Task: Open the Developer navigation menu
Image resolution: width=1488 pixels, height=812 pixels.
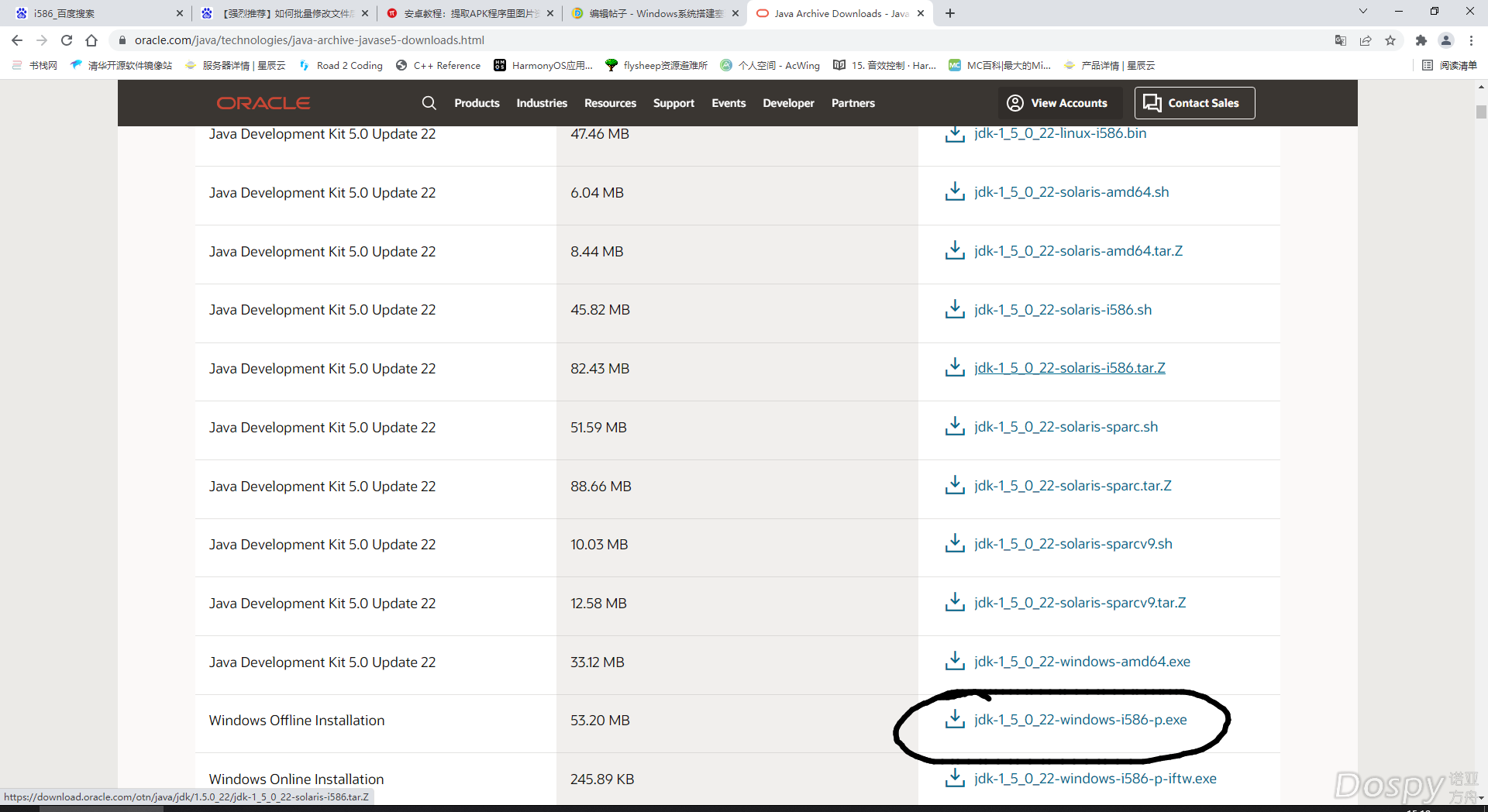Action: 788,103
